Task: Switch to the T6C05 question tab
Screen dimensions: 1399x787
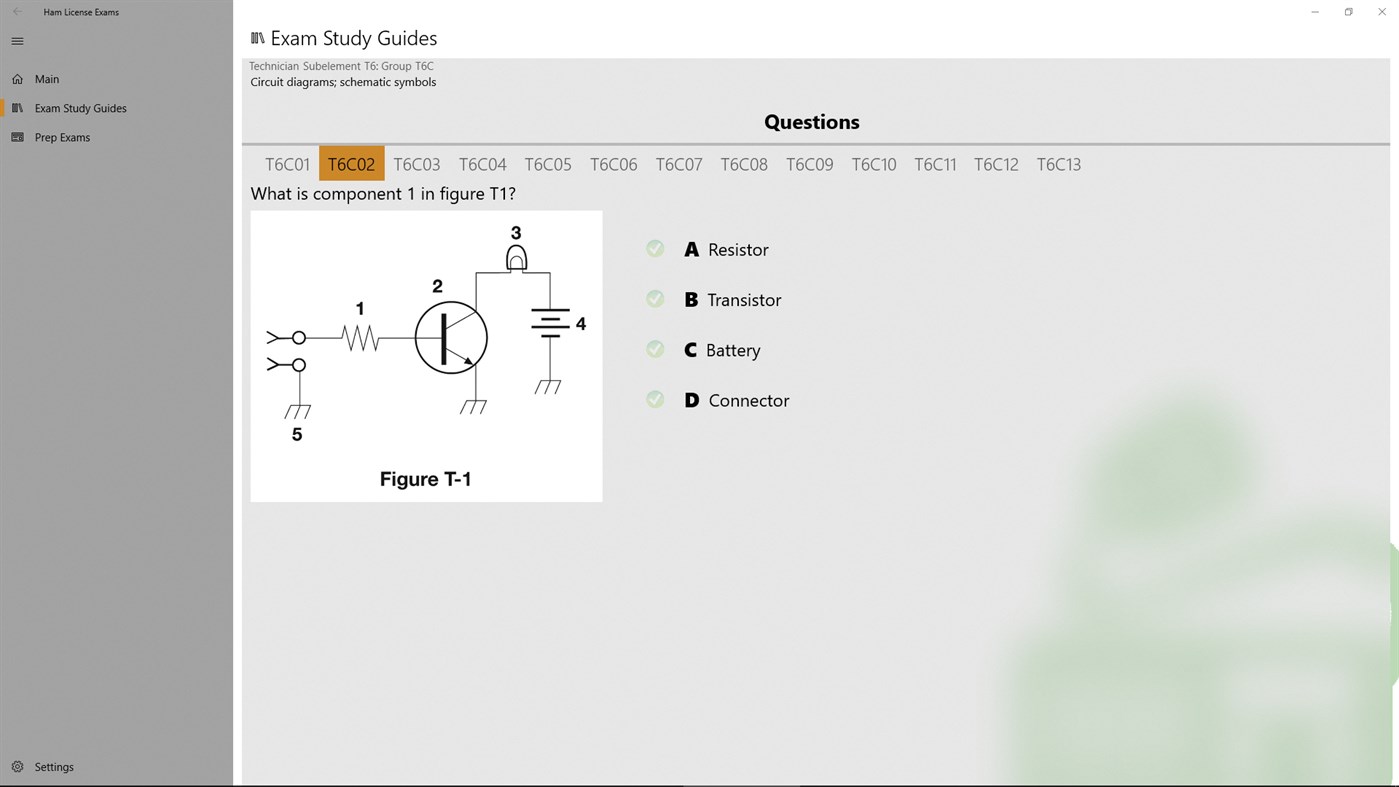Action: pyautogui.click(x=547, y=164)
